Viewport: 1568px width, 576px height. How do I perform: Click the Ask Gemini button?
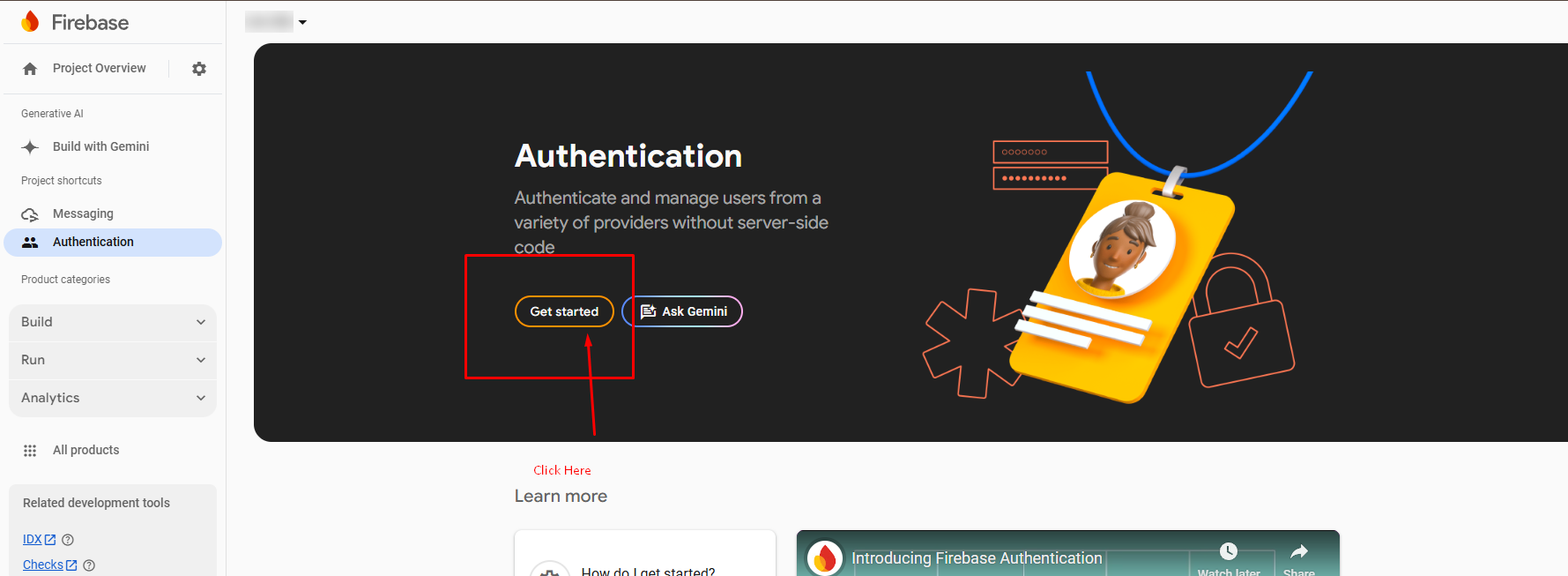(x=683, y=311)
